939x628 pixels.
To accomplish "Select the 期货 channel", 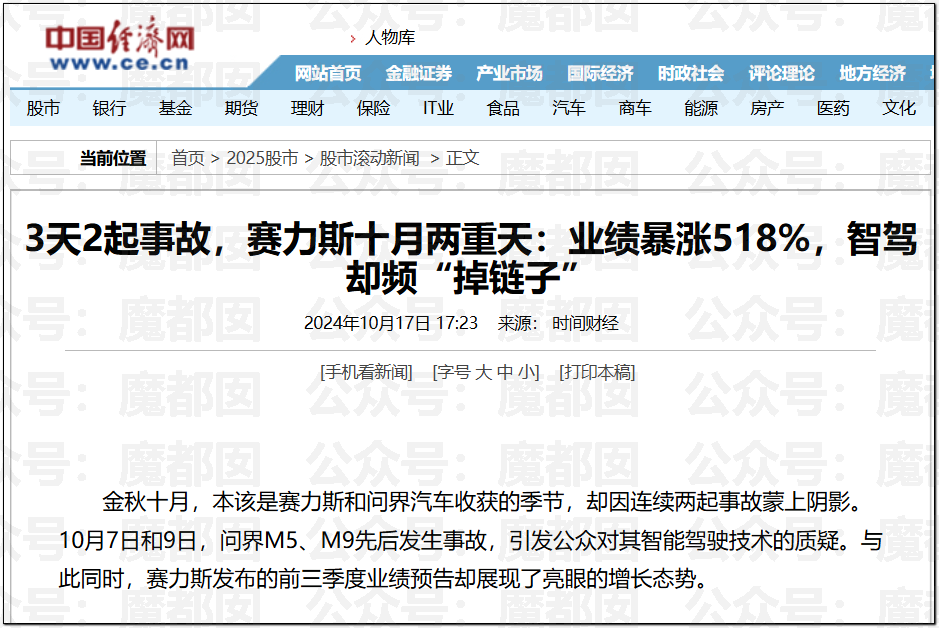I will (241, 108).
